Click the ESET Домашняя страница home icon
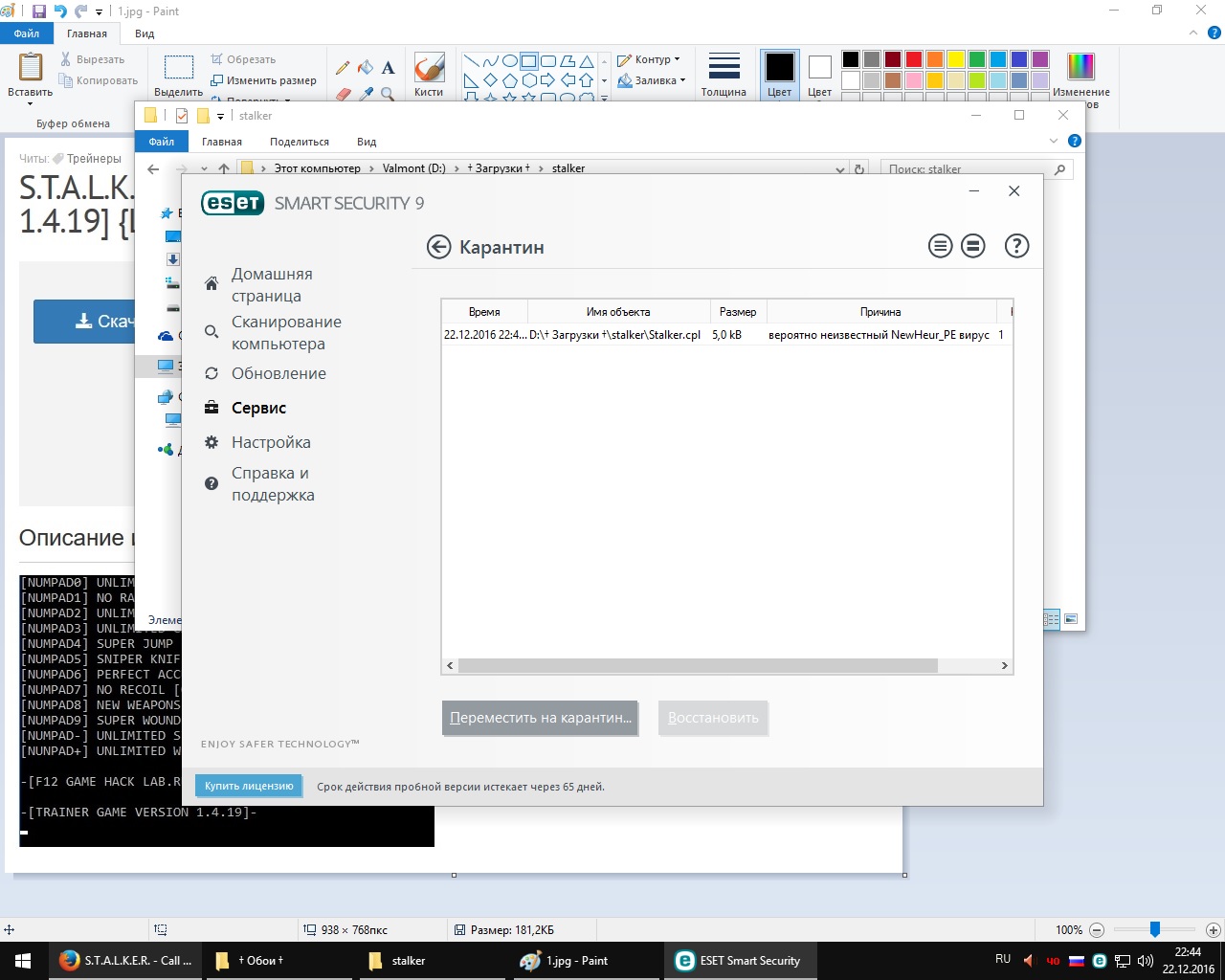 pos(212,284)
